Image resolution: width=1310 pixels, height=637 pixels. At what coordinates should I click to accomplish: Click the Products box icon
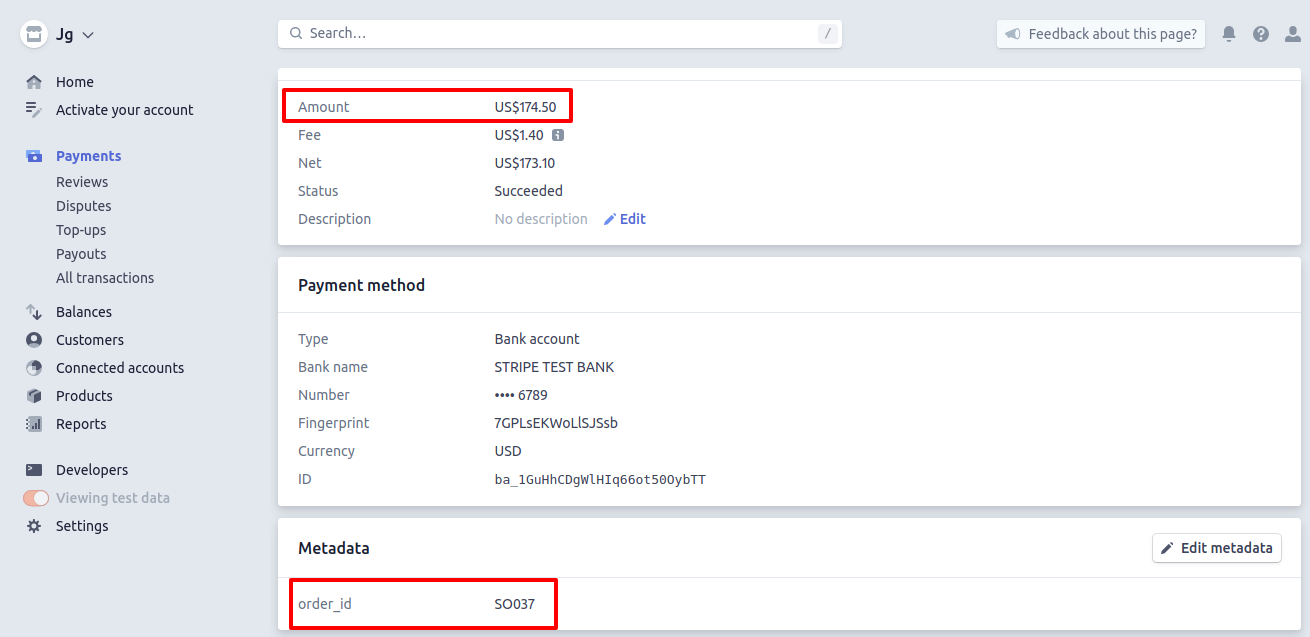click(34, 396)
